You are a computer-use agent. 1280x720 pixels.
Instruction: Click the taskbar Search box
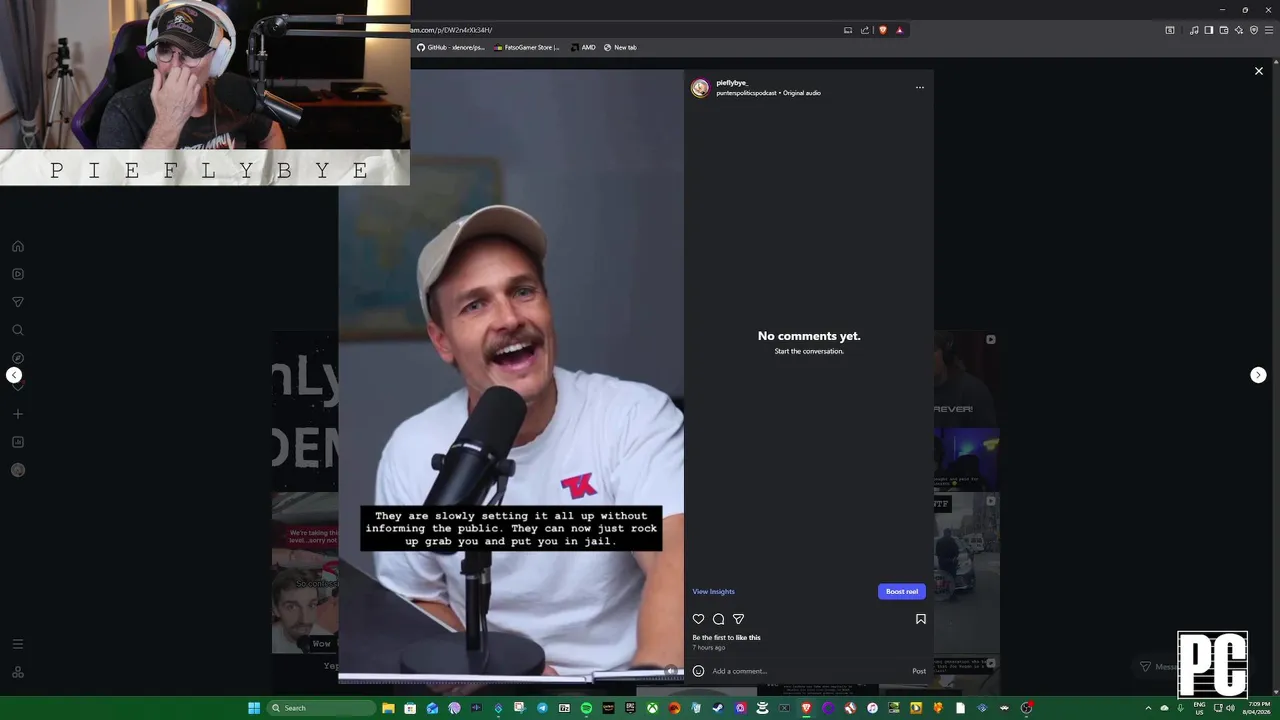(322, 708)
